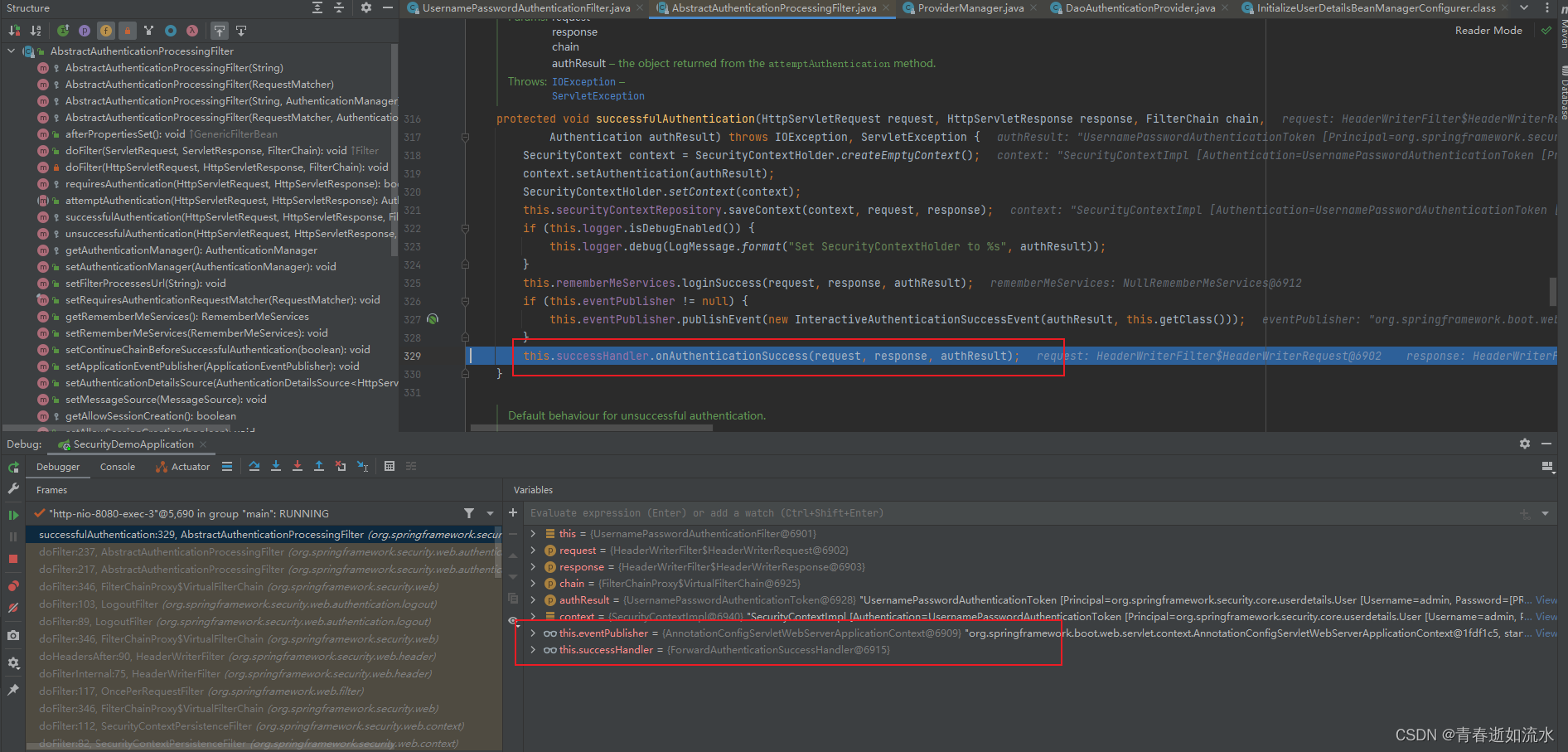Toggle Sort by Visibility in Structure panel
Viewport: 1568px width, 752px height.
point(14,31)
